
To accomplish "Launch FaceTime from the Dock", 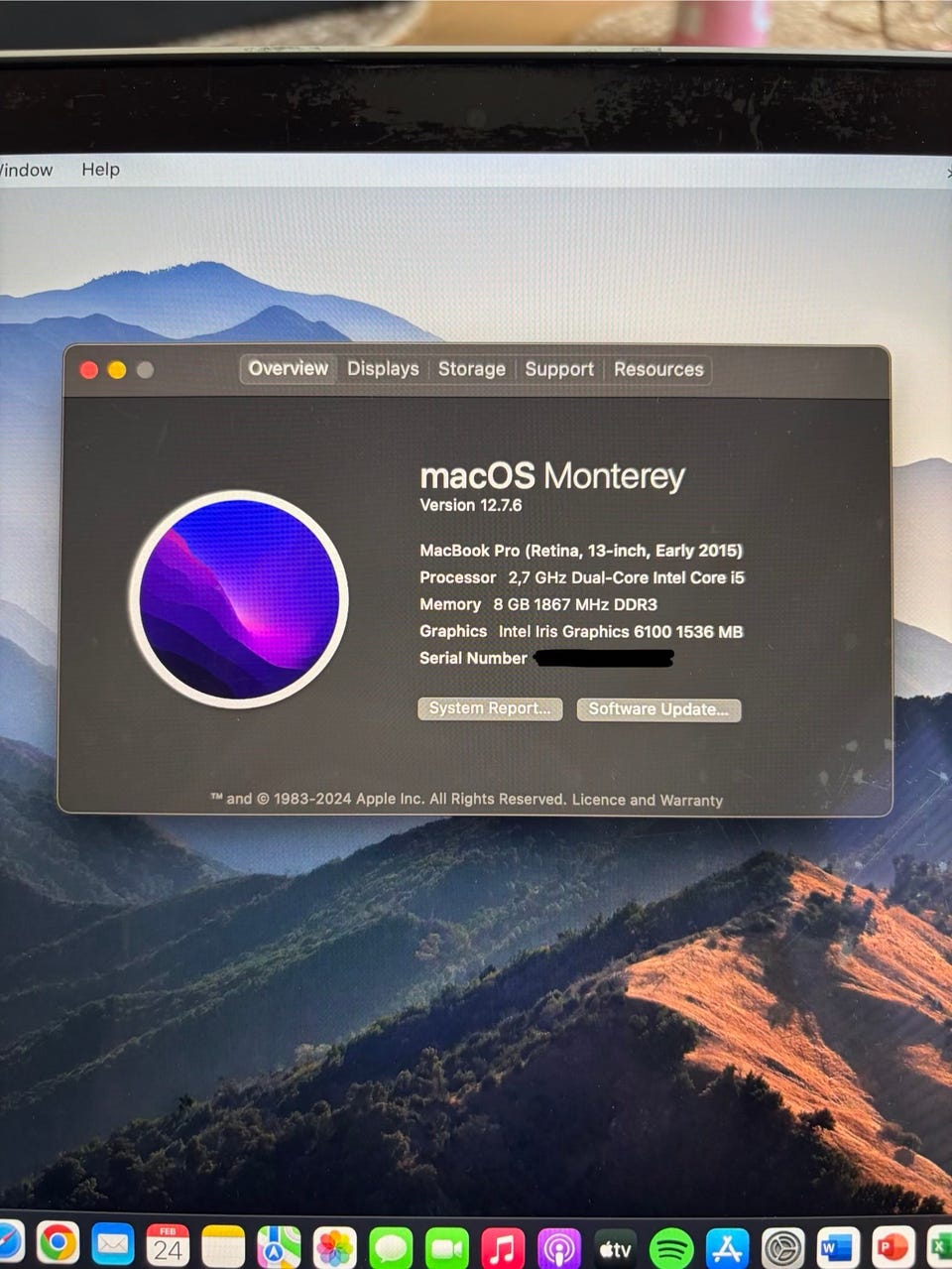I will [x=446, y=1248].
